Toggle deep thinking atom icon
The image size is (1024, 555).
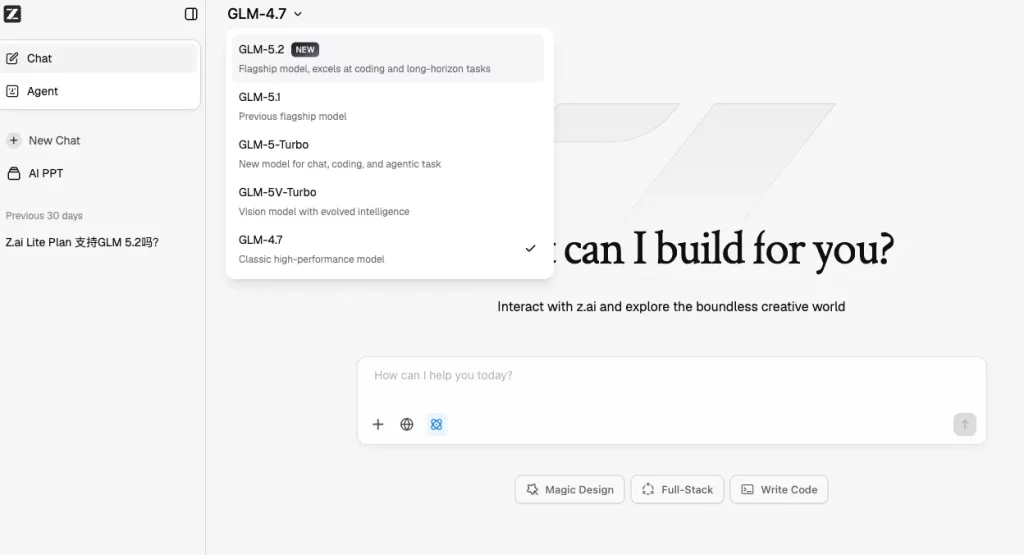[x=436, y=424]
